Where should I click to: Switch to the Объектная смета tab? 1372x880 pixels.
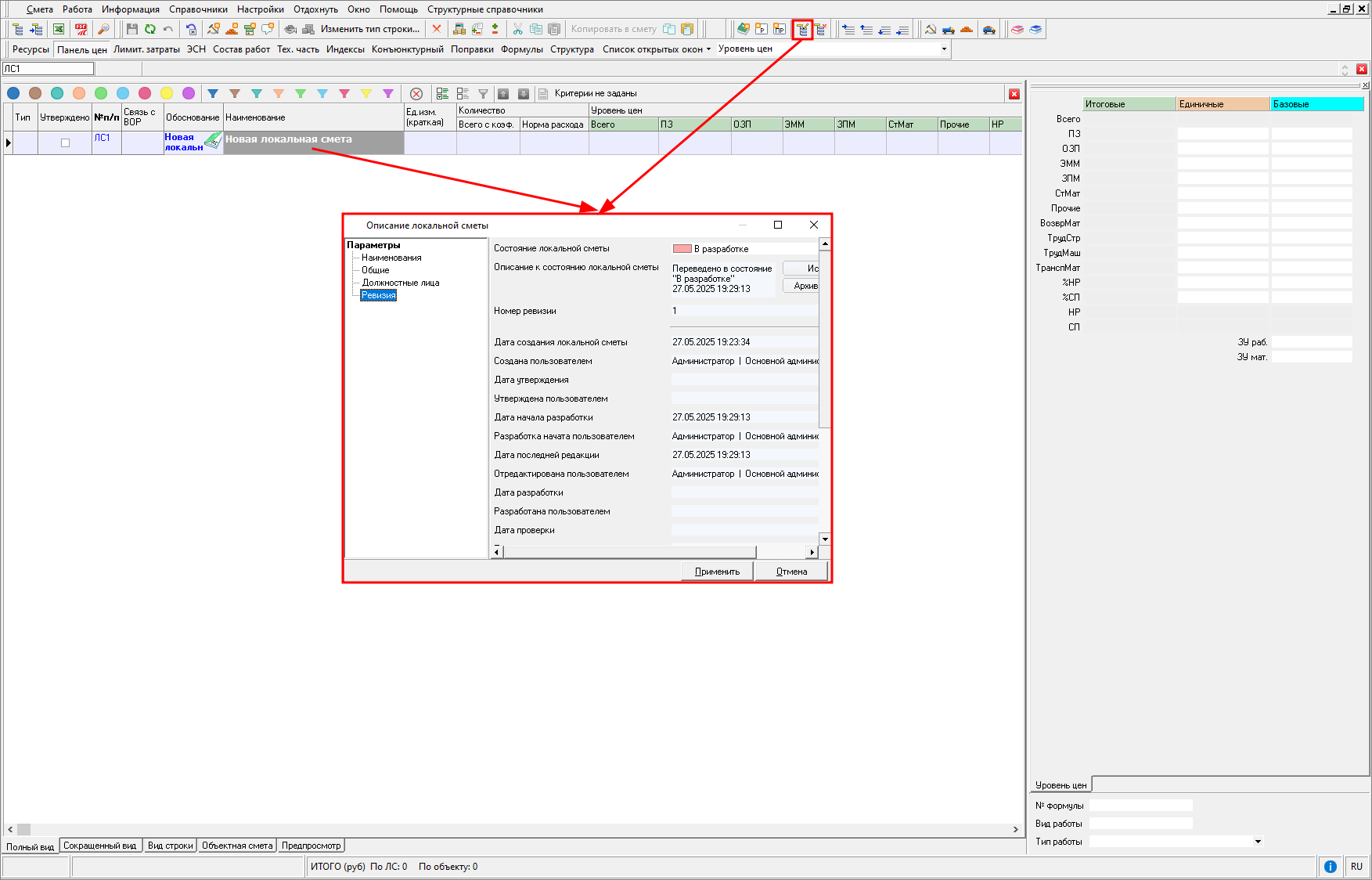(237, 846)
